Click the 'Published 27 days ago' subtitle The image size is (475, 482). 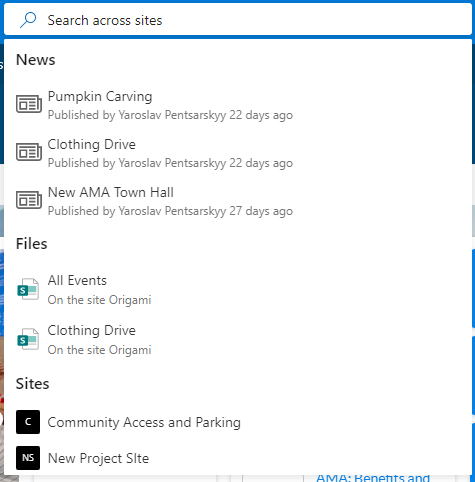[170, 211]
